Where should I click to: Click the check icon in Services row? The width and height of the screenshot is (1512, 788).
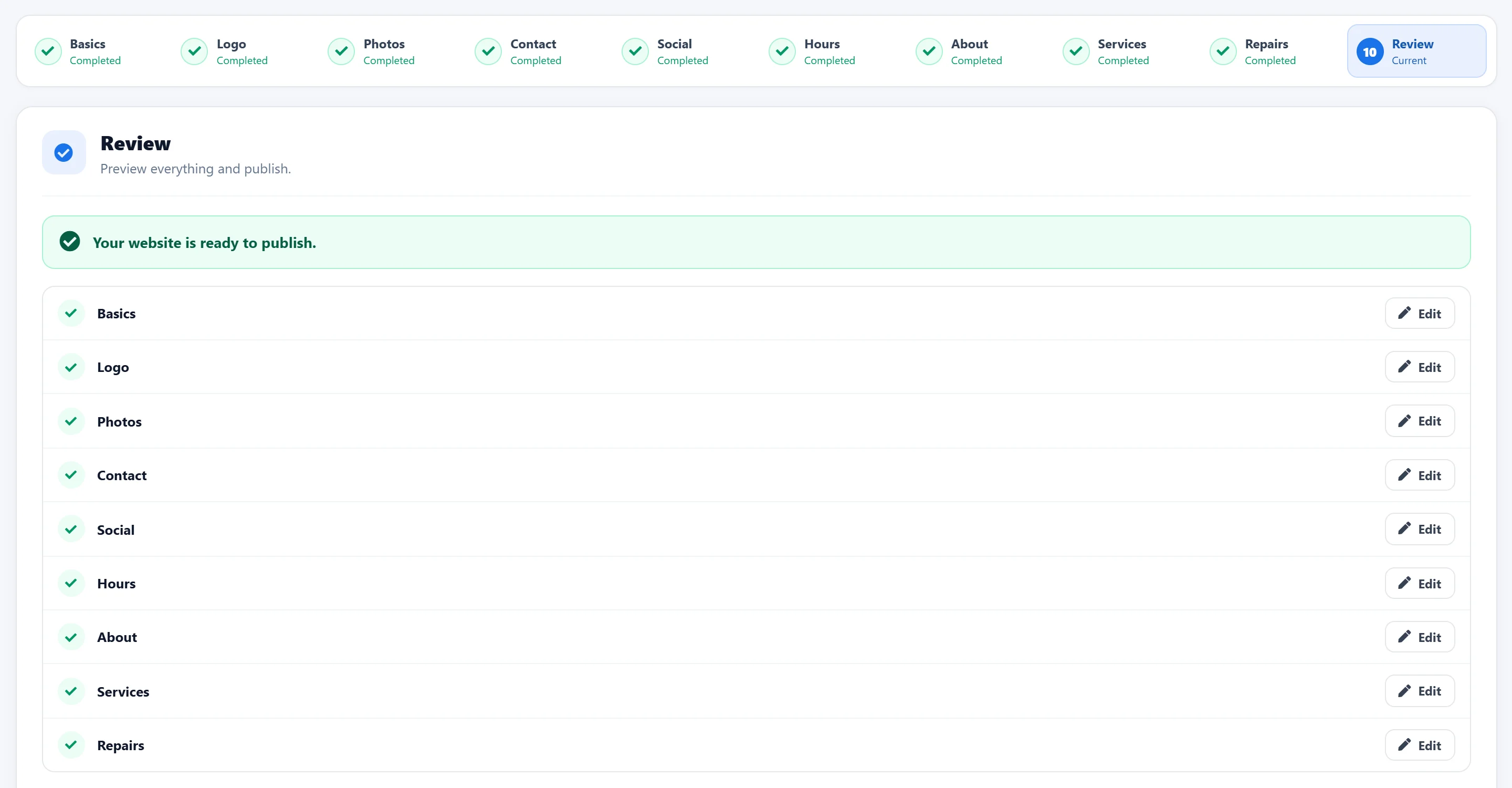71,691
